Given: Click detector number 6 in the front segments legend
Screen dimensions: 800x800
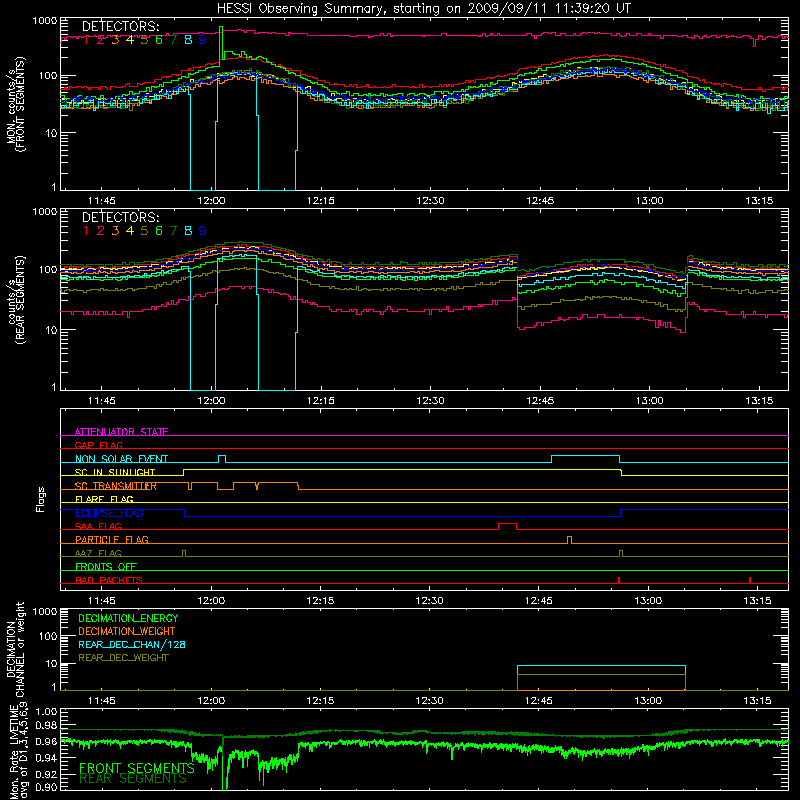Looking at the screenshot, I should (x=159, y=40).
